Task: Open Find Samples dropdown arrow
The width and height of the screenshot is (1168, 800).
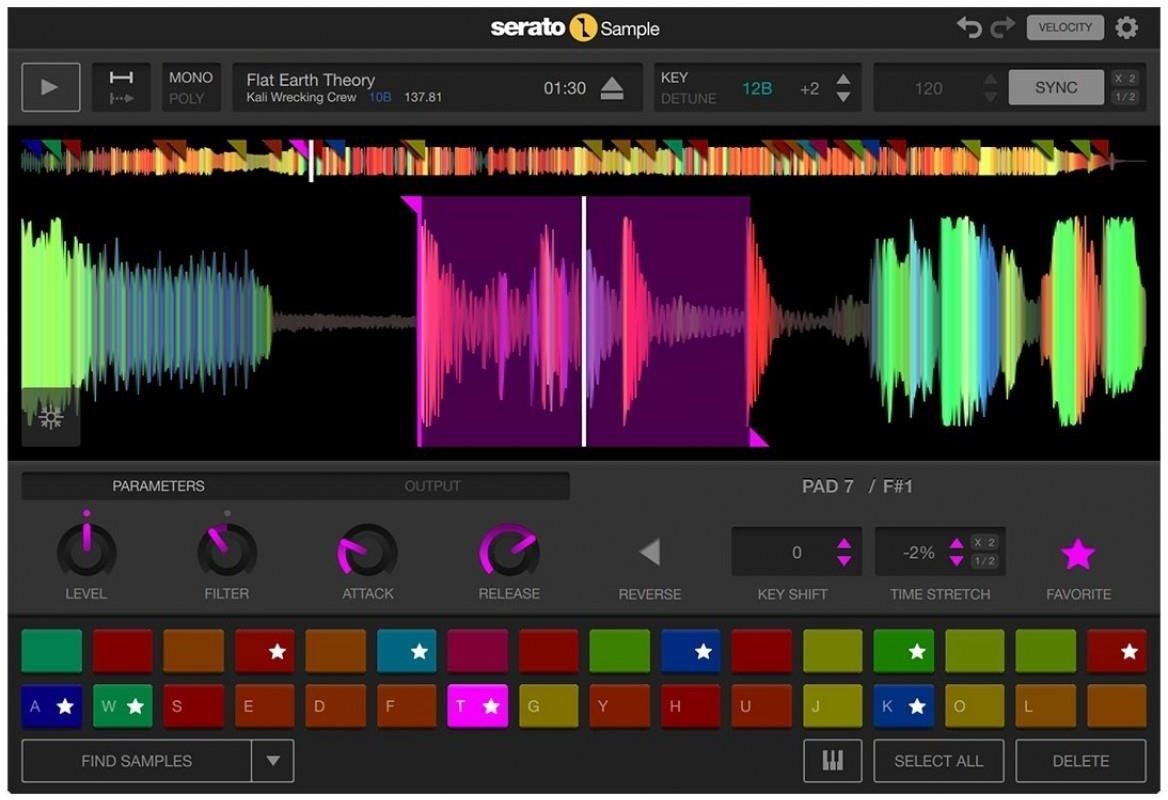Action: [273, 761]
